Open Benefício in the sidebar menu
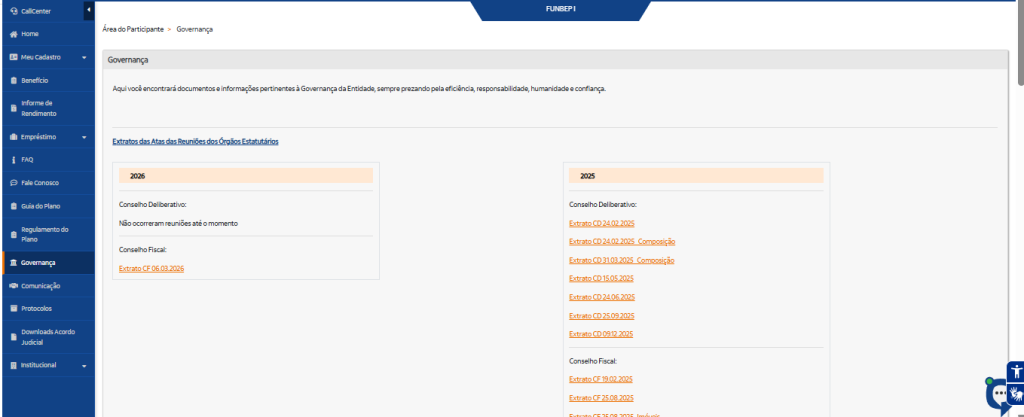Screen dimensions: 1024x417 pyautogui.click(x=35, y=80)
